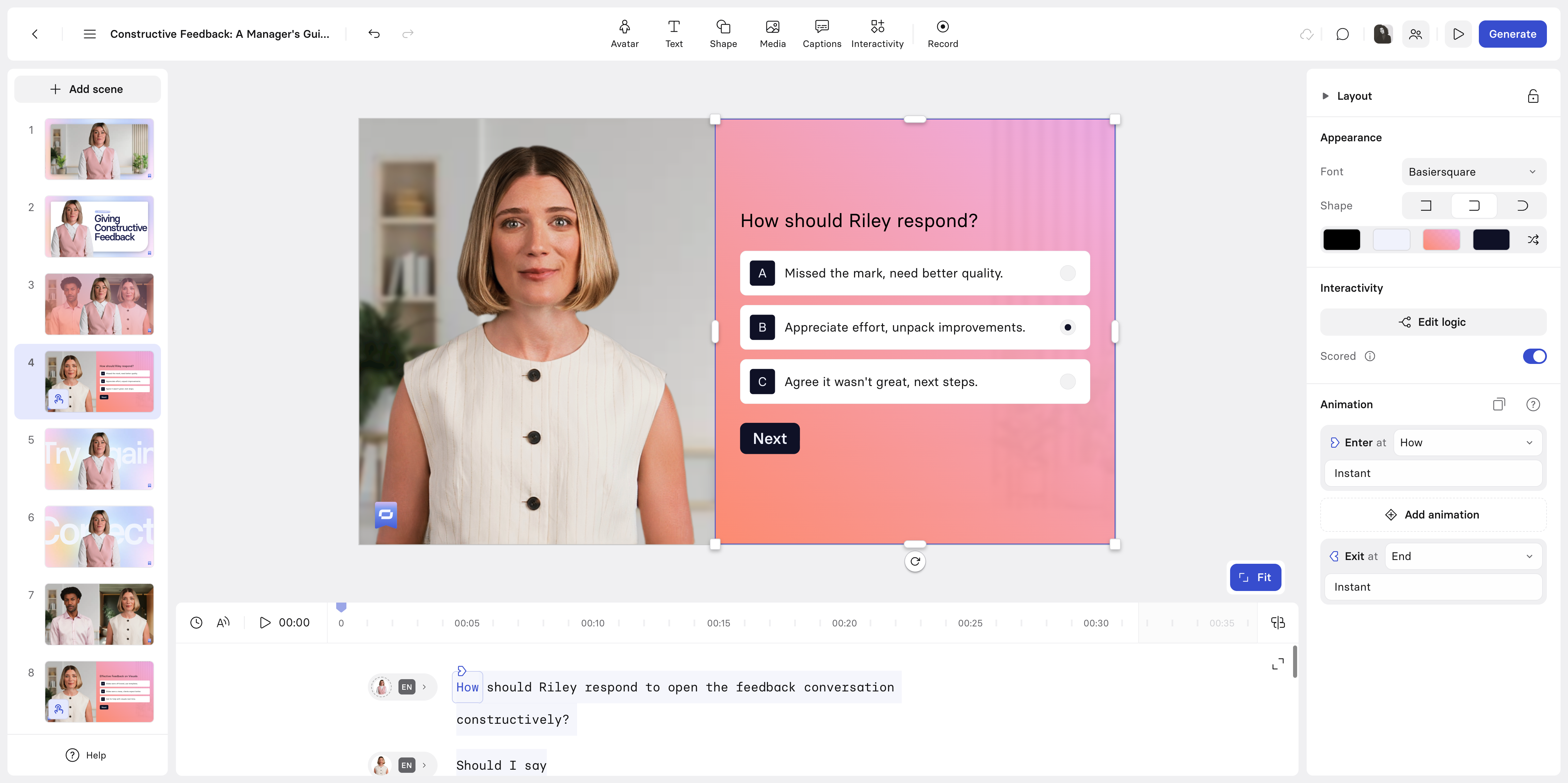The image size is (1568, 783).
Task: Pick the pink gradient color swatch
Action: [x=1441, y=240]
